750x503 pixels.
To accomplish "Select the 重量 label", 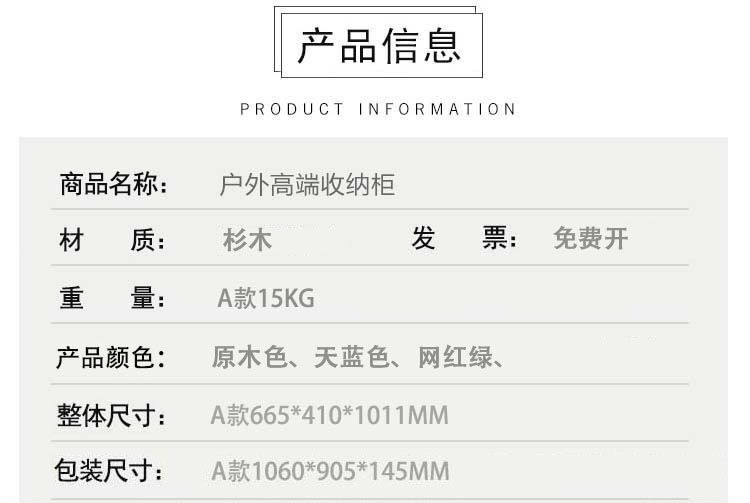I will click(x=114, y=298).
